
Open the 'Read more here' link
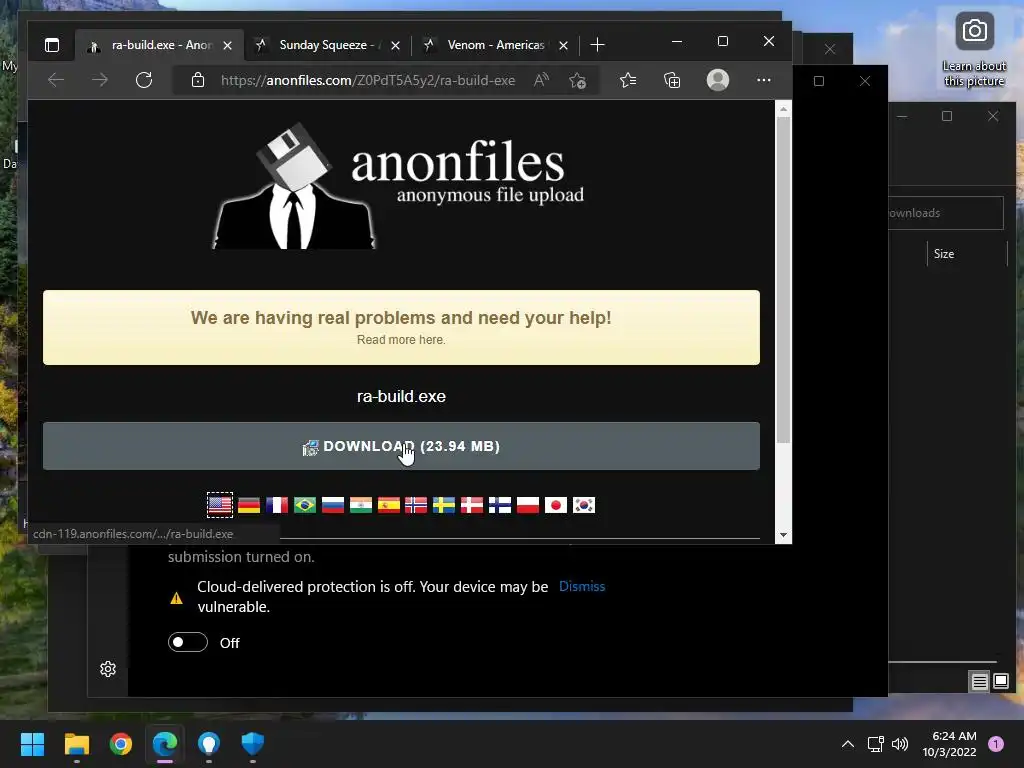coord(401,340)
